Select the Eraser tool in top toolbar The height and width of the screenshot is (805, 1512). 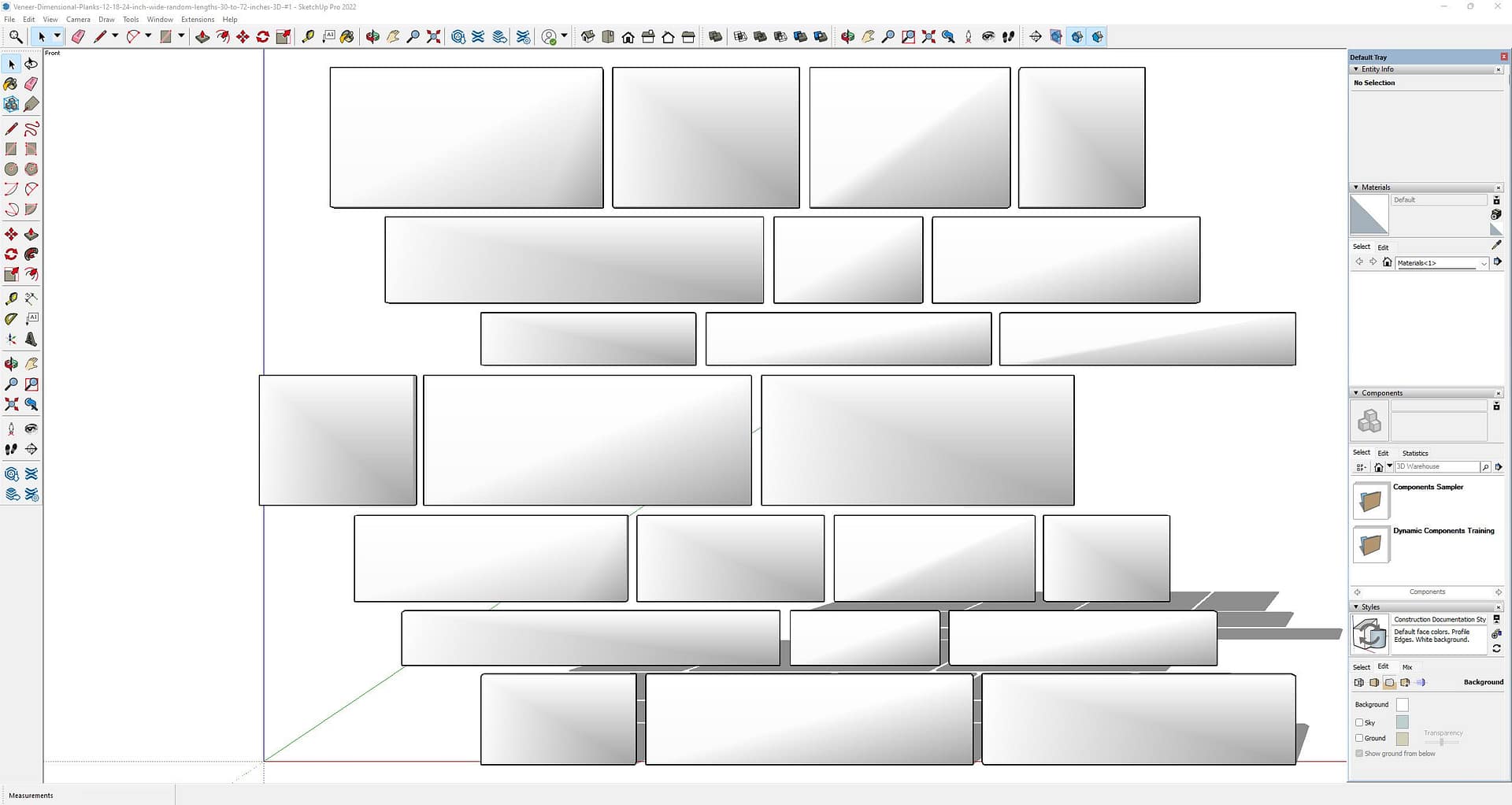[x=78, y=37]
